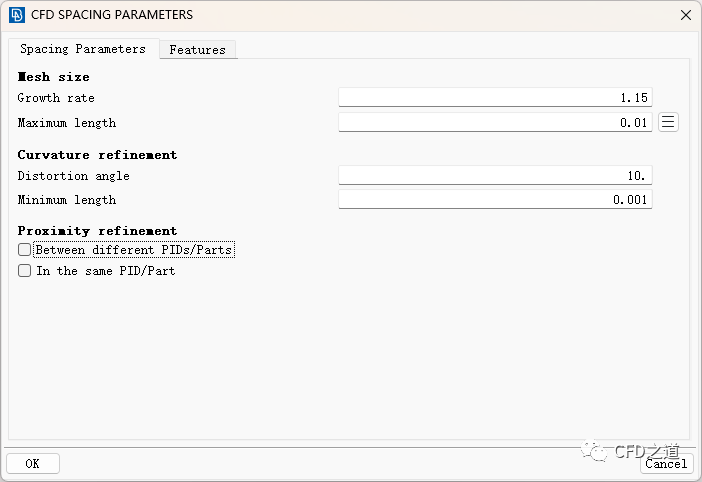Switch to the Features tab
702x482 pixels.
pyautogui.click(x=197, y=49)
